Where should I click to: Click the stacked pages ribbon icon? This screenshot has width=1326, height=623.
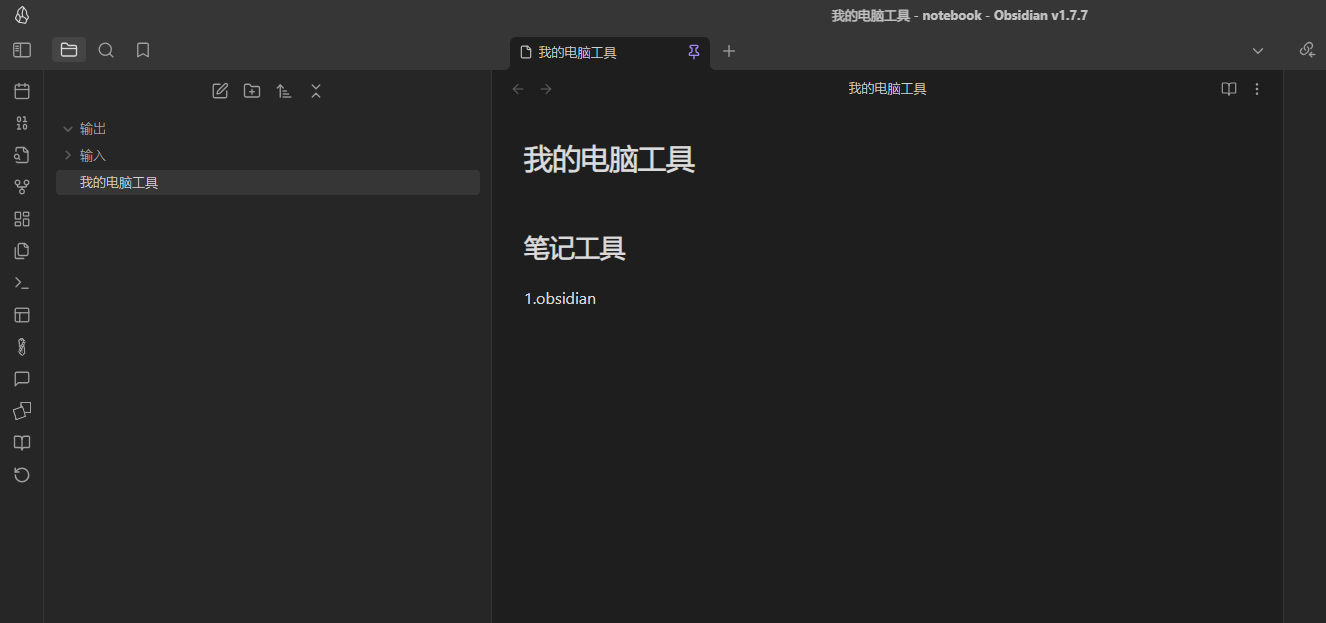[22, 251]
